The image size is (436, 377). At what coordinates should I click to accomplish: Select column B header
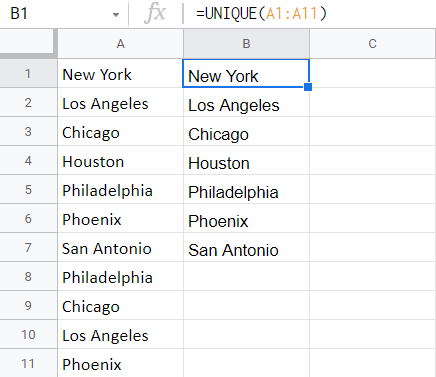246,44
